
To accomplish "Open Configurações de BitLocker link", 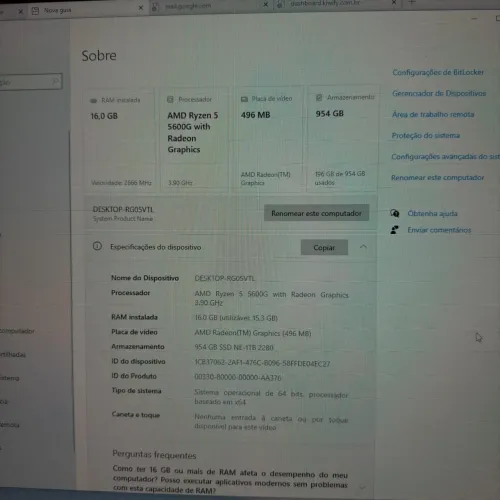I will (x=438, y=72).
